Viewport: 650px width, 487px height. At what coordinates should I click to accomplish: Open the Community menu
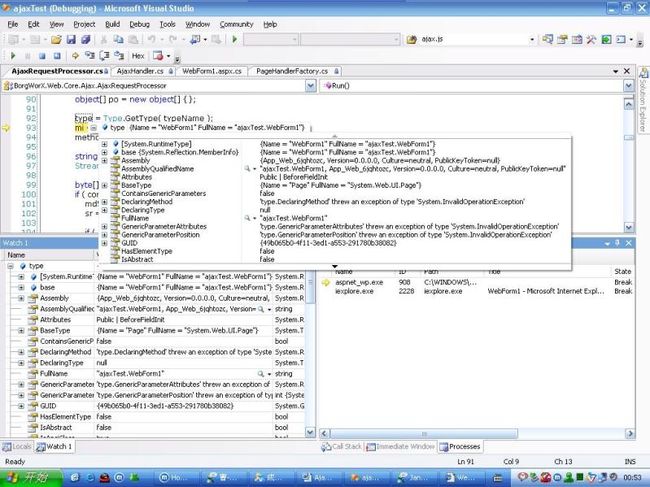pyautogui.click(x=236, y=24)
